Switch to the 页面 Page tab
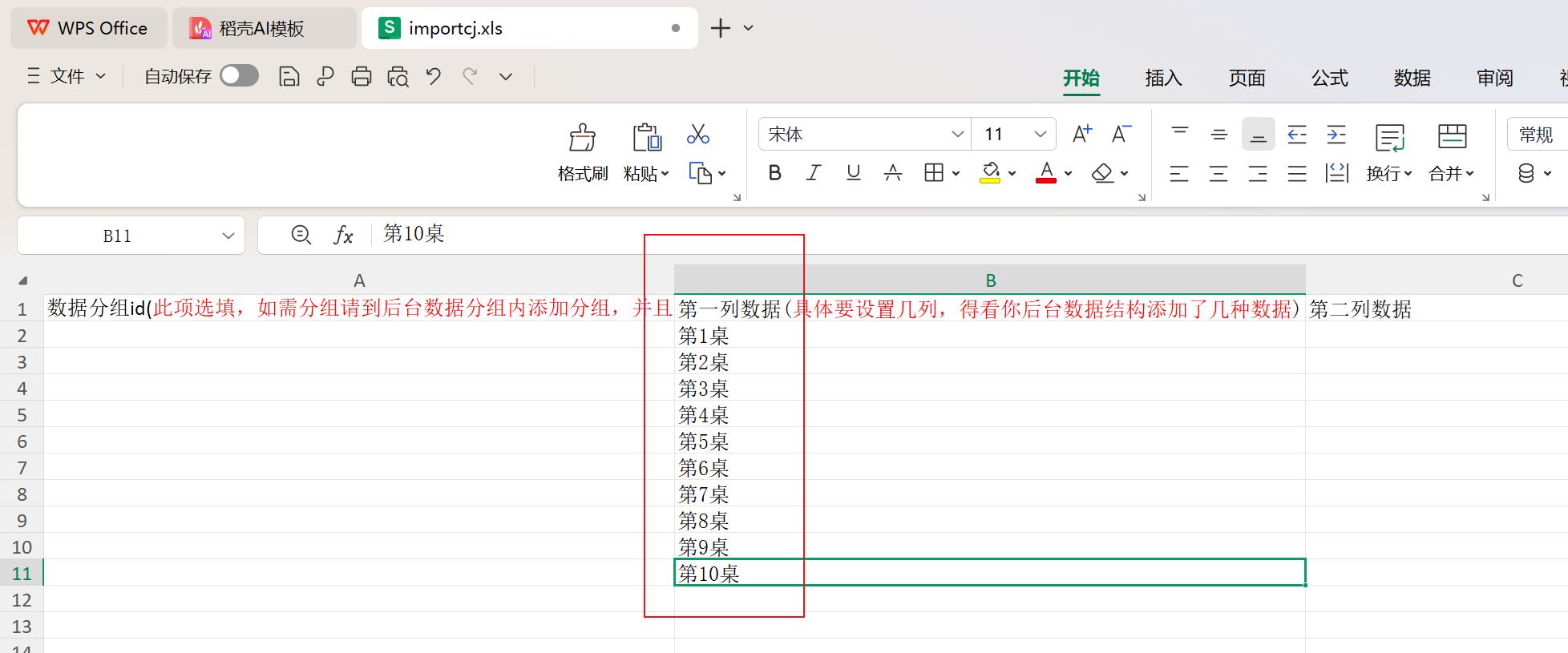 [x=1247, y=78]
